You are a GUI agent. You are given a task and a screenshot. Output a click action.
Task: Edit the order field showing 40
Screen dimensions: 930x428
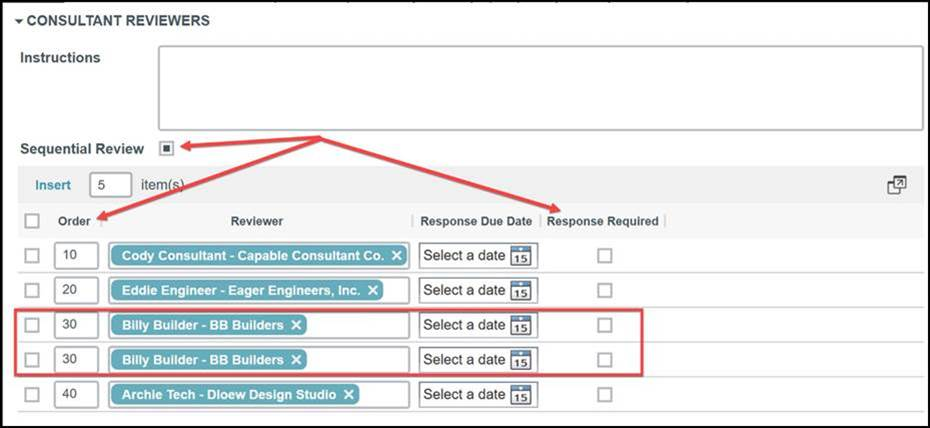tap(76, 395)
